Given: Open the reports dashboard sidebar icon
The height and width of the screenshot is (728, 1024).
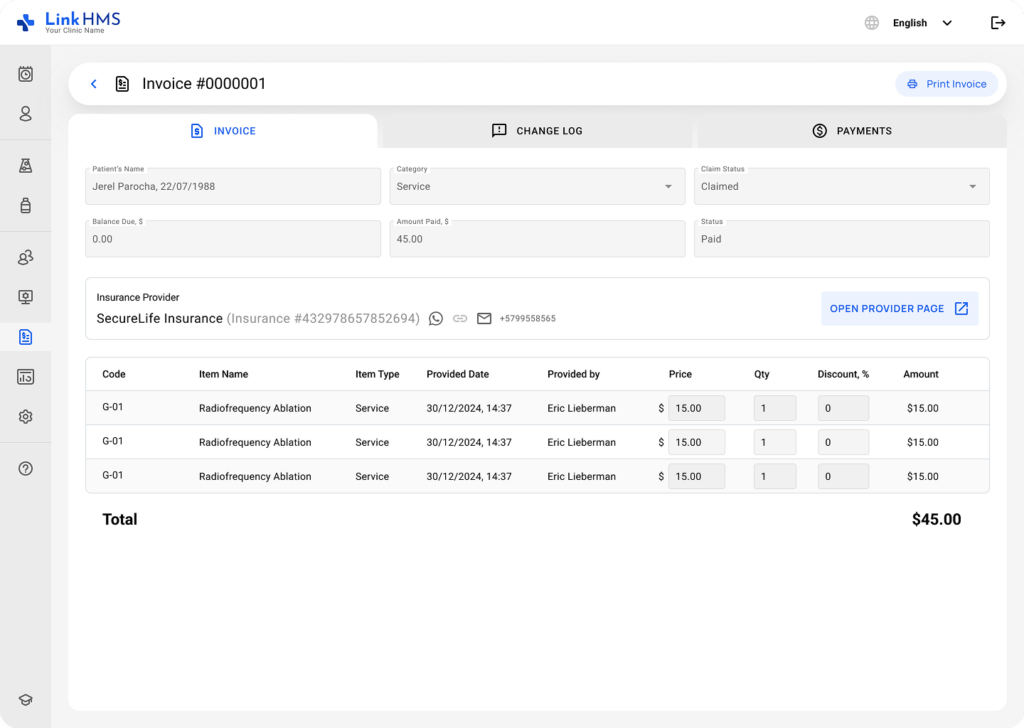Looking at the screenshot, I should click(x=25, y=377).
